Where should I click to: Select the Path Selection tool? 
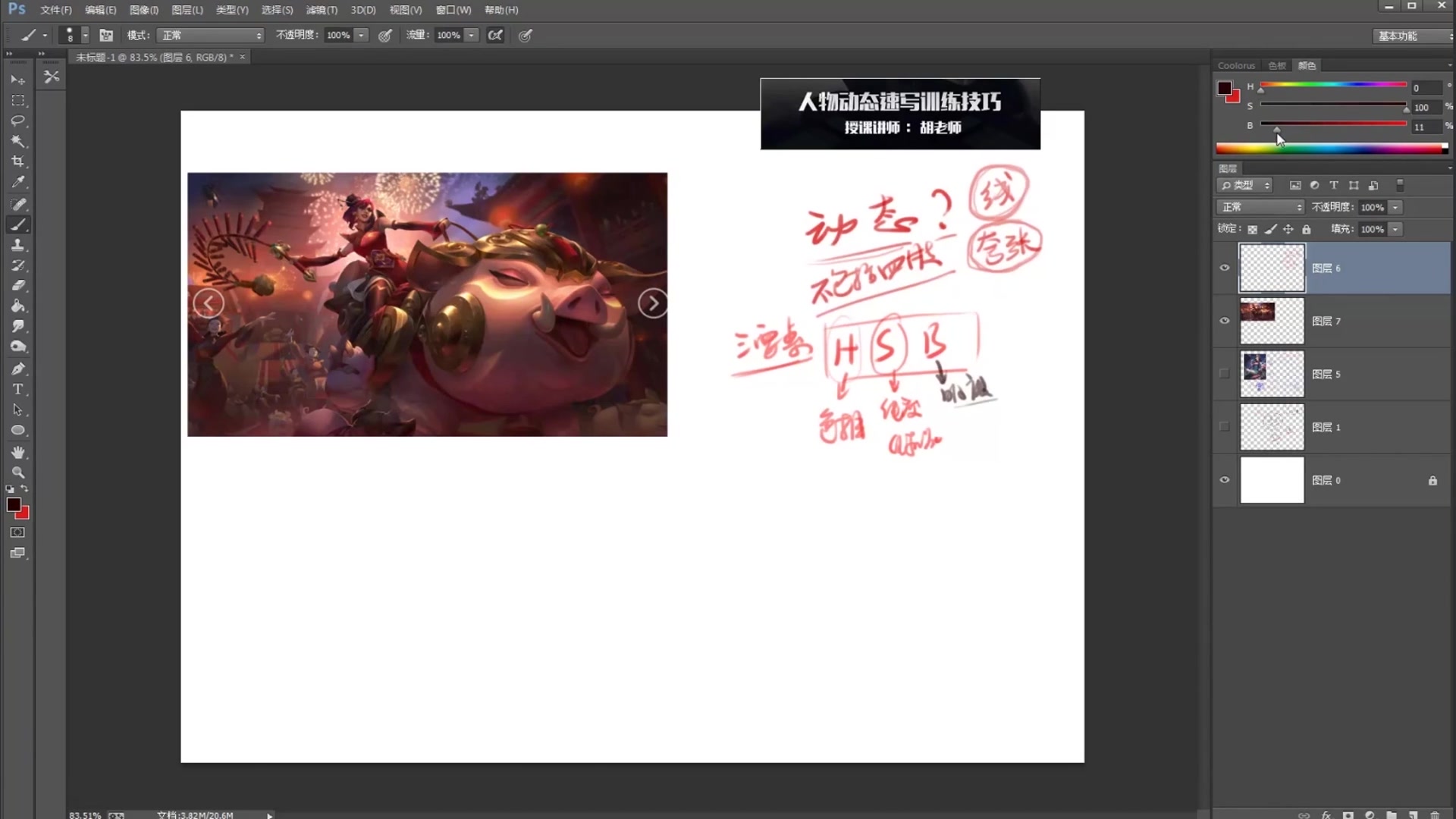click(x=17, y=410)
